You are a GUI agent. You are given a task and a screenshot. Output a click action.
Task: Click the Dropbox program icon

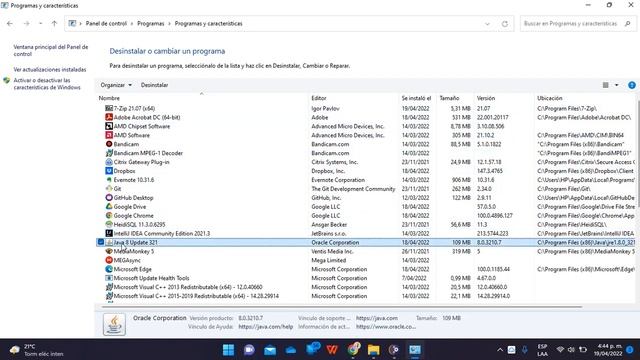tap(109, 171)
